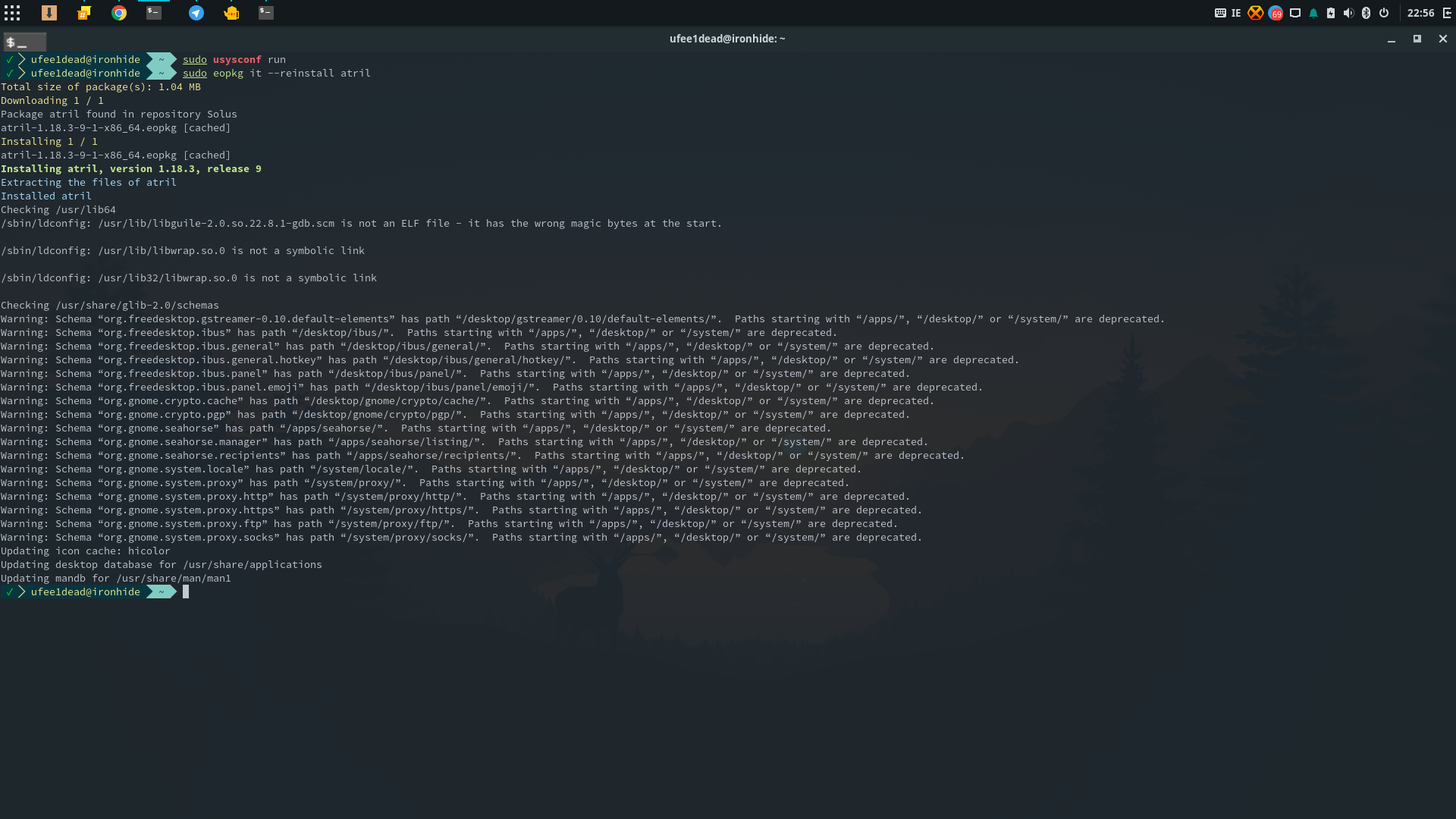The width and height of the screenshot is (1456, 819).
Task: Minimize the terminal window
Action: coord(1392,39)
